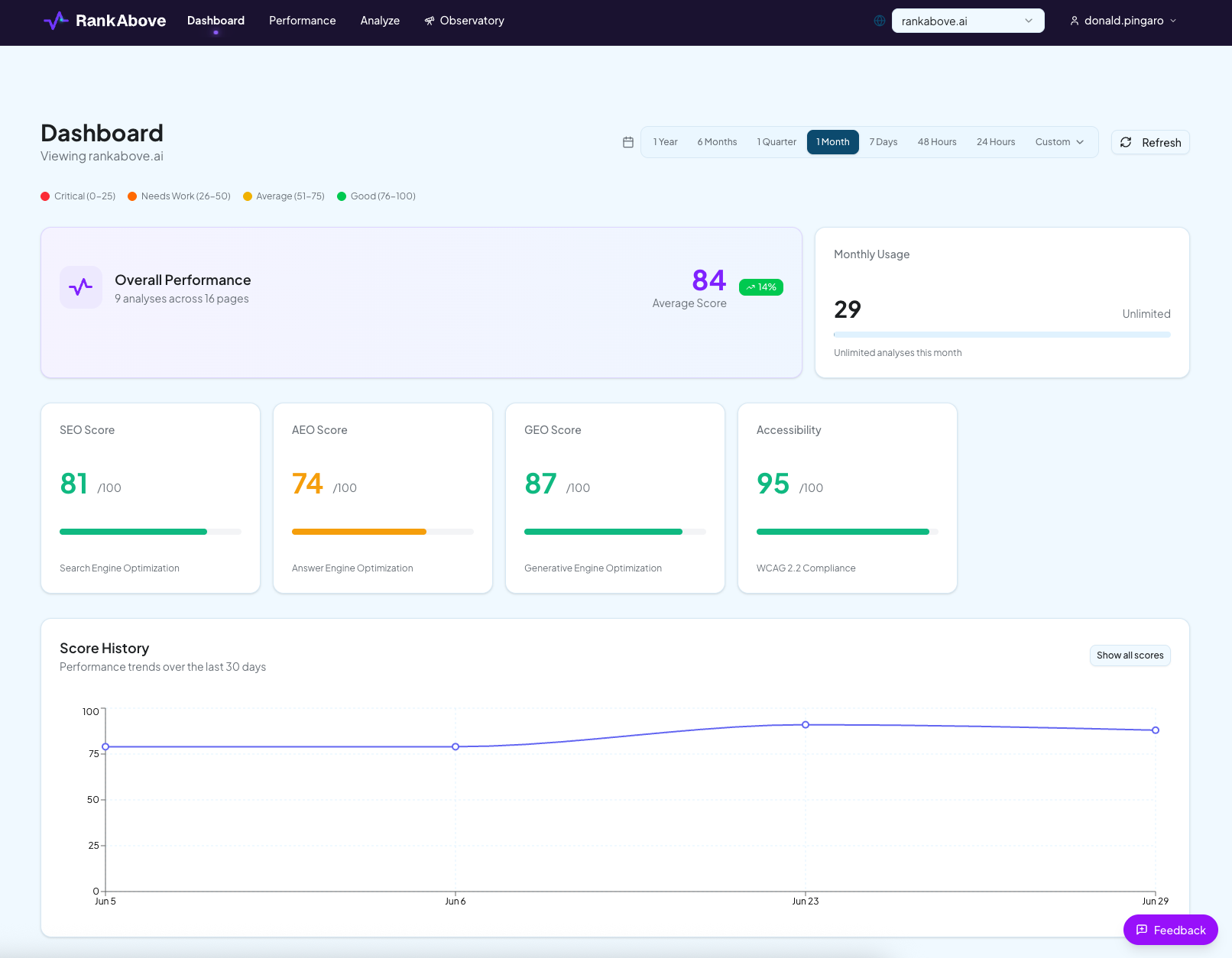
Task: Click the yellow Average legend dot
Action: tap(248, 196)
